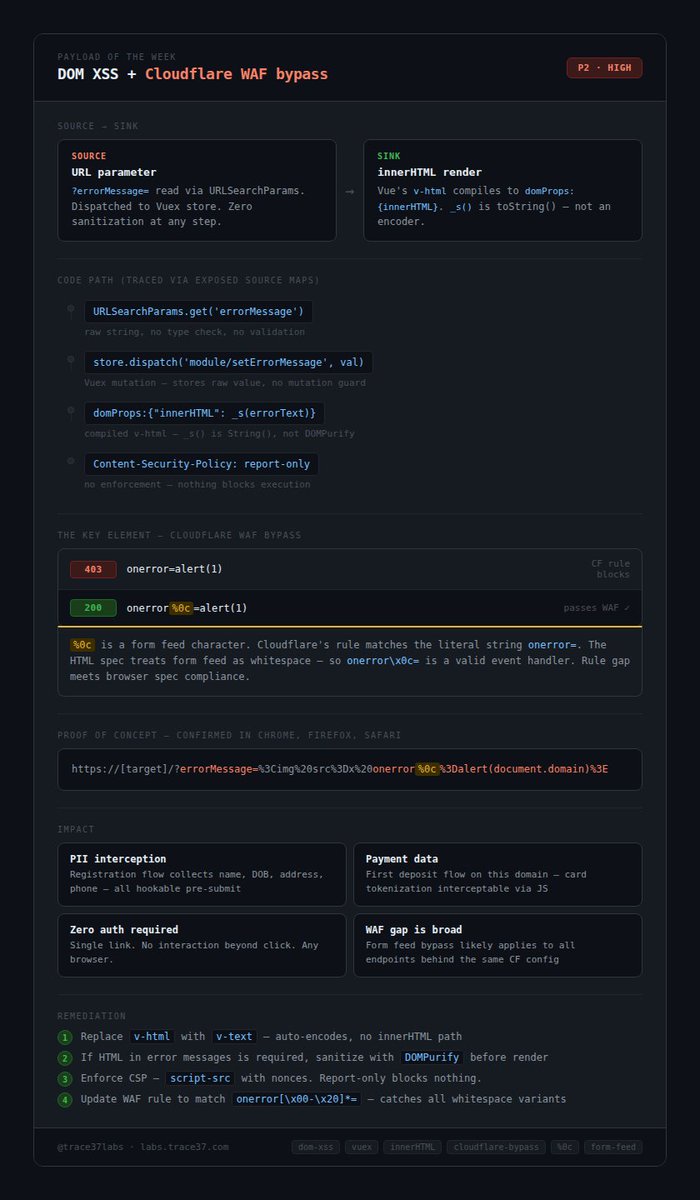Click the 'DOM XSS + Cloudflare WAF bypass' title

pyautogui.click(x=193, y=74)
